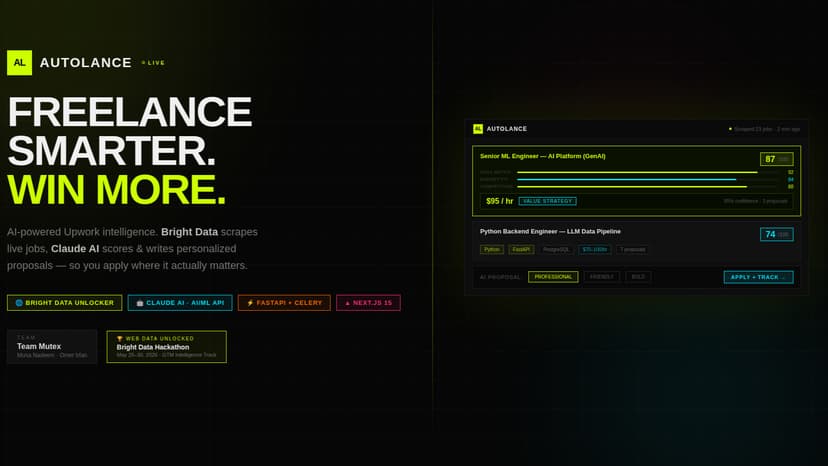Click the $95 / hr rate text
828x466 pixels.
click(500, 201)
